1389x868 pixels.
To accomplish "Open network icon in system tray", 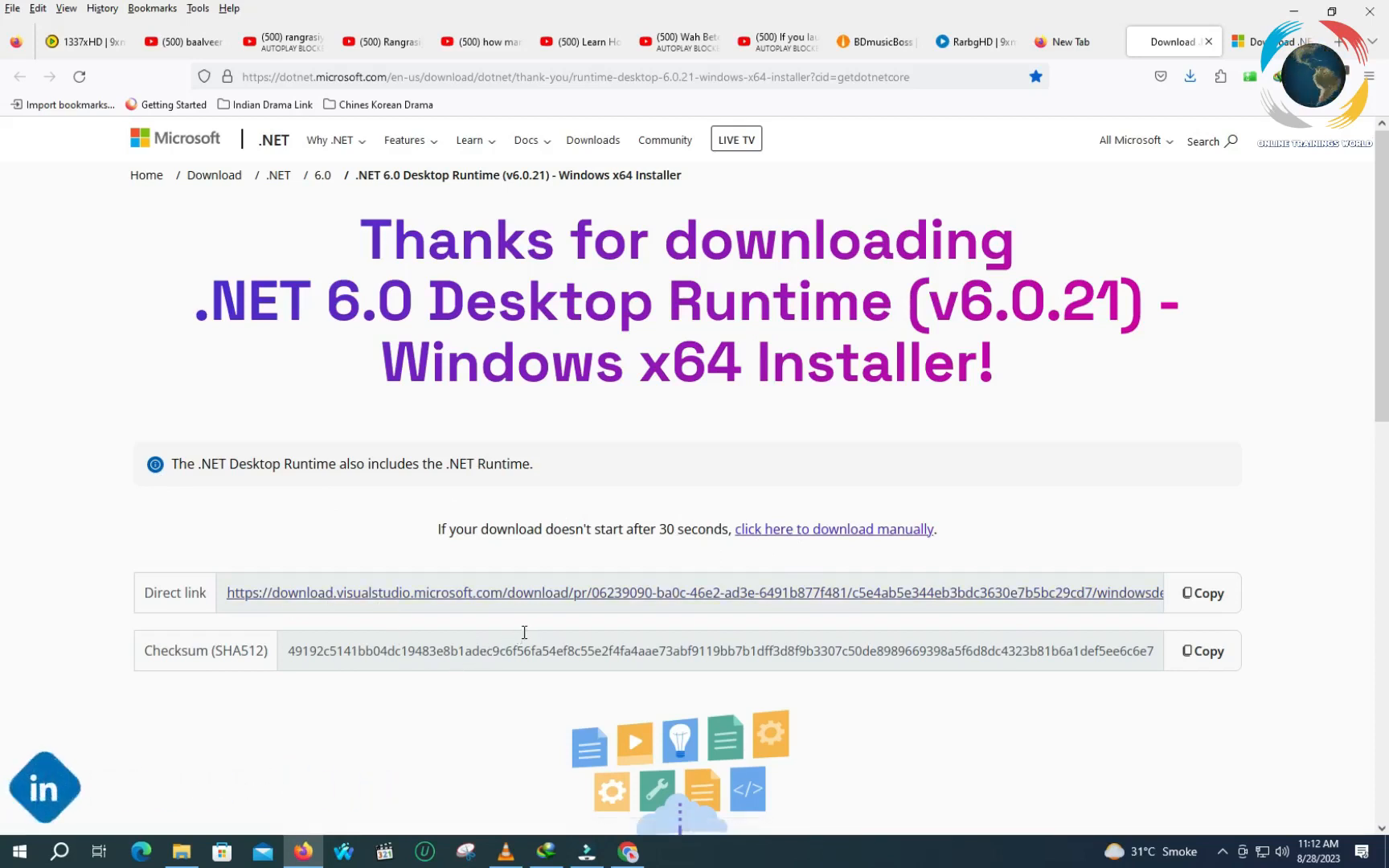I will (1263, 851).
